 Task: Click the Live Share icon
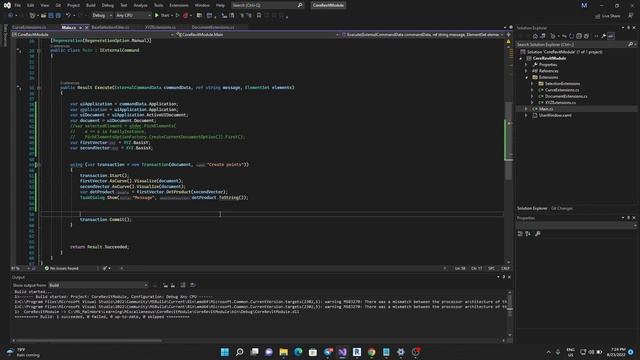click(607, 16)
